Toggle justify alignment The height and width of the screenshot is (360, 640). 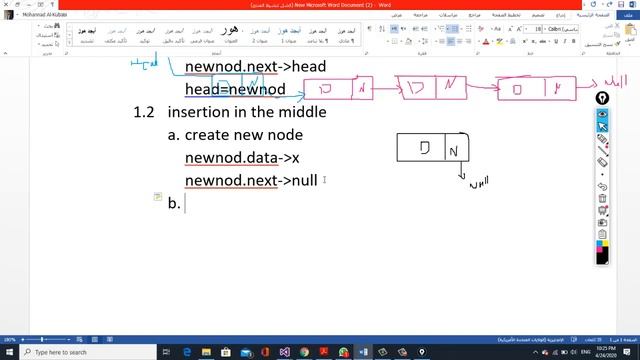coord(442,42)
